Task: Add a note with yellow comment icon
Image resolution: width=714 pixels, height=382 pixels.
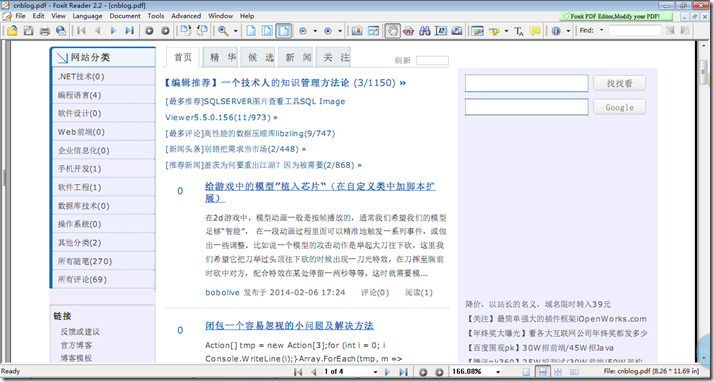Action: coord(535,31)
